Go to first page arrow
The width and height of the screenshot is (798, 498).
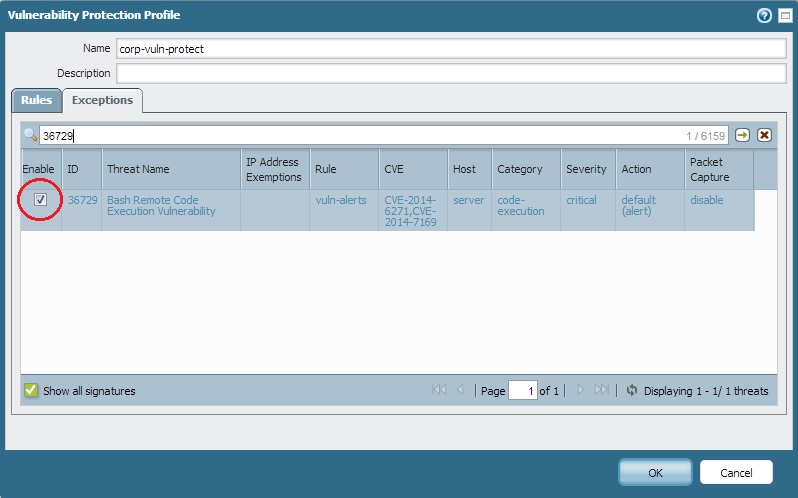(439, 390)
